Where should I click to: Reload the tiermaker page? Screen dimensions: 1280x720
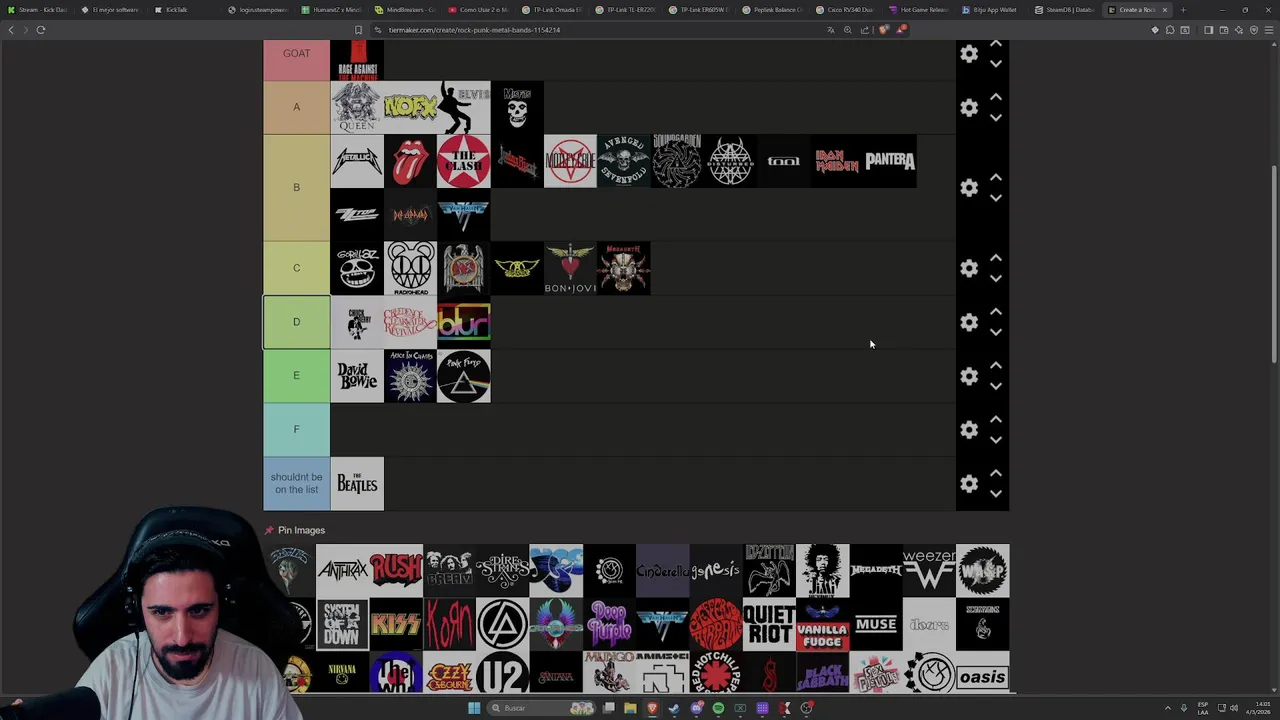point(41,30)
